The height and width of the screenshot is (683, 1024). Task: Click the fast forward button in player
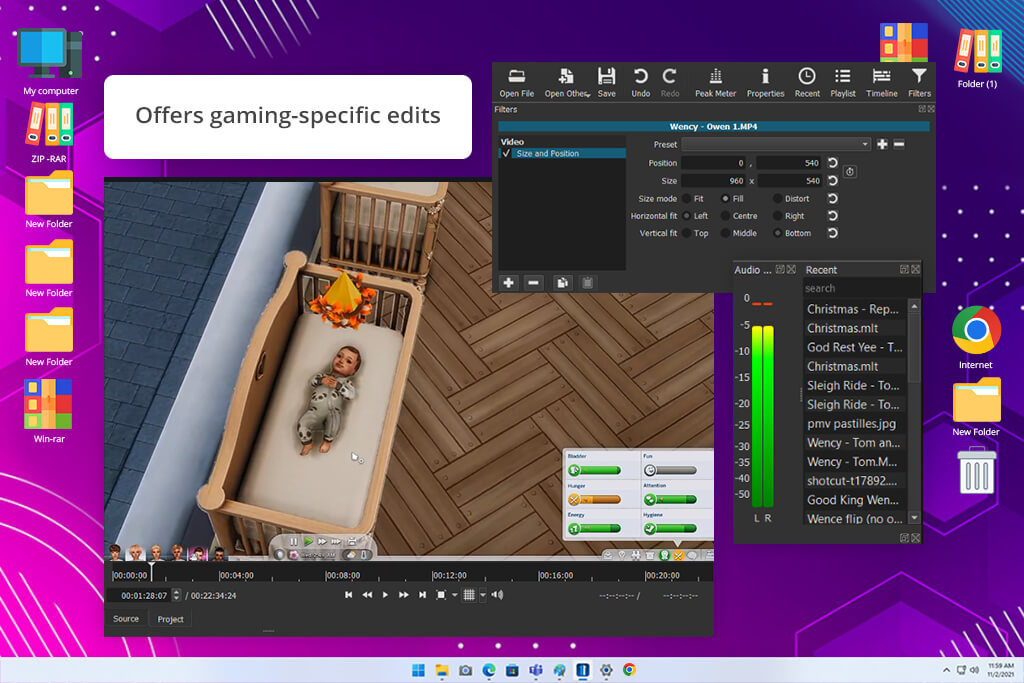[404, 595]
